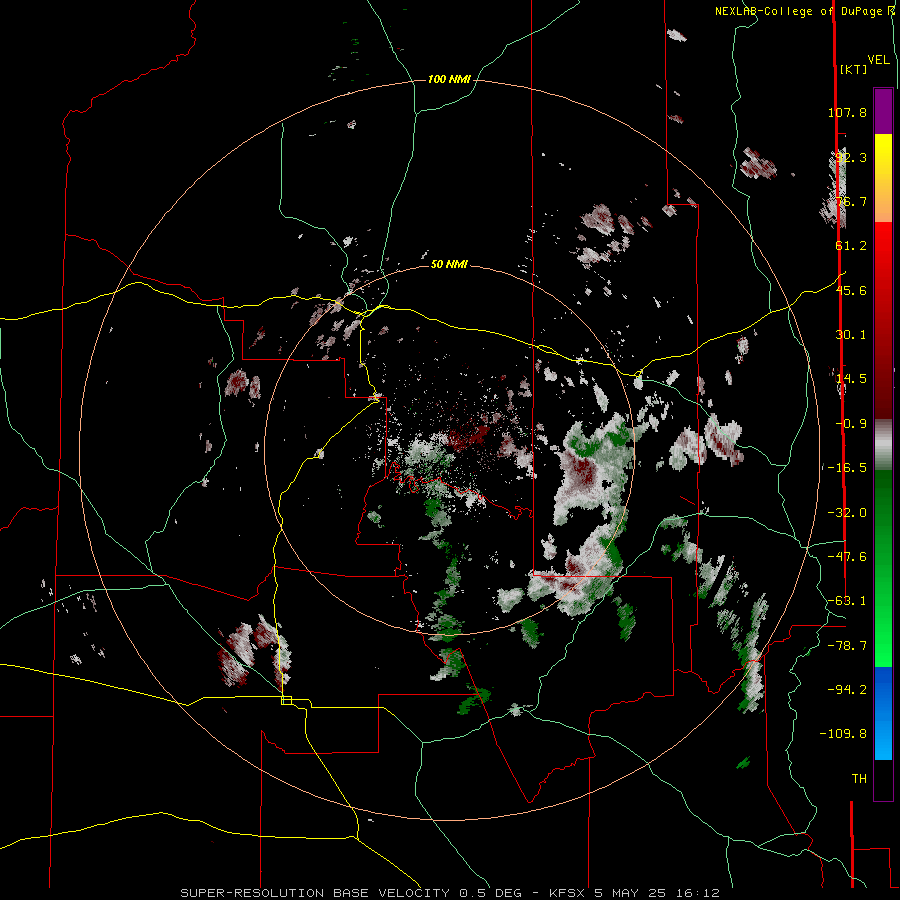Click the -16.5 legend value

847,468
